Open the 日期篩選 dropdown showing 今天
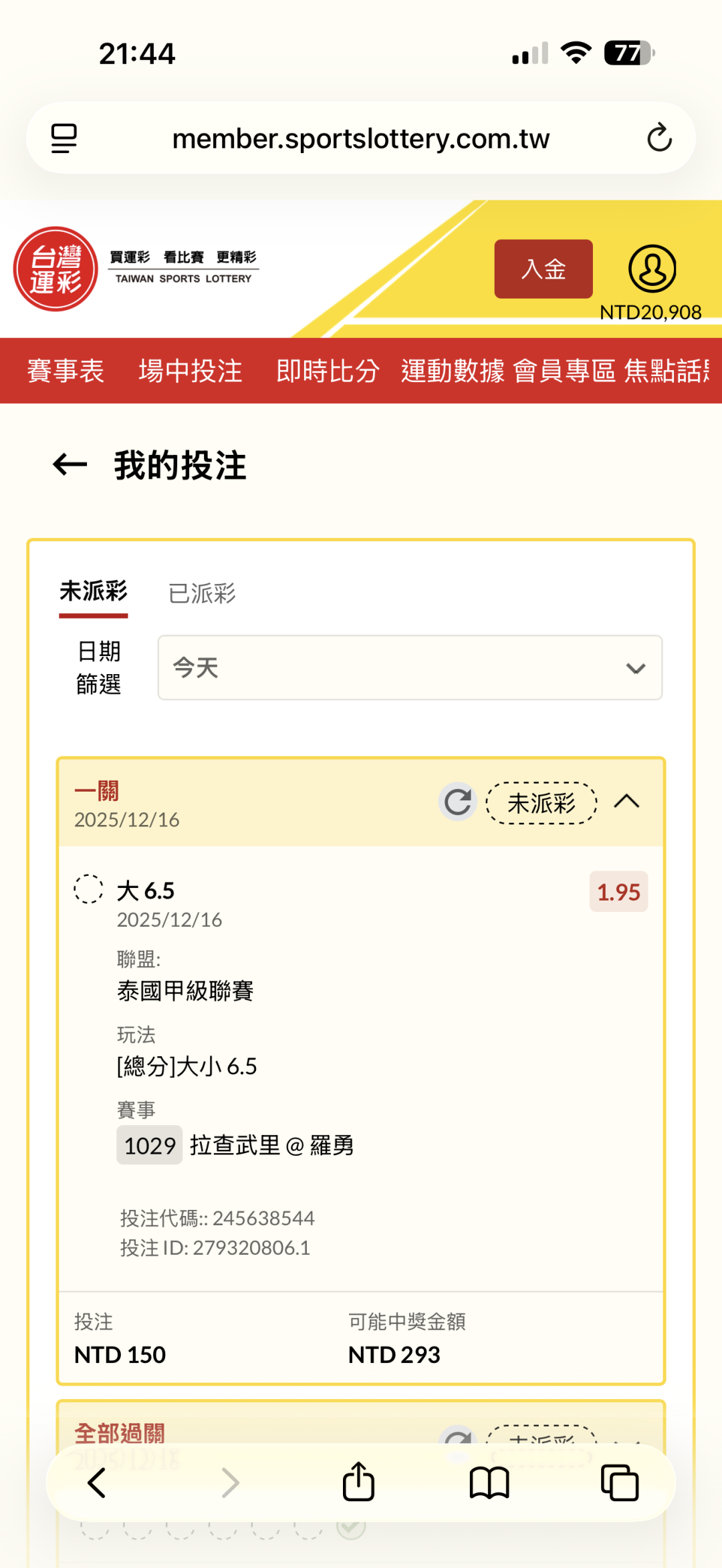This screenshot has height=1568, width=722. [x=410, y=667]
